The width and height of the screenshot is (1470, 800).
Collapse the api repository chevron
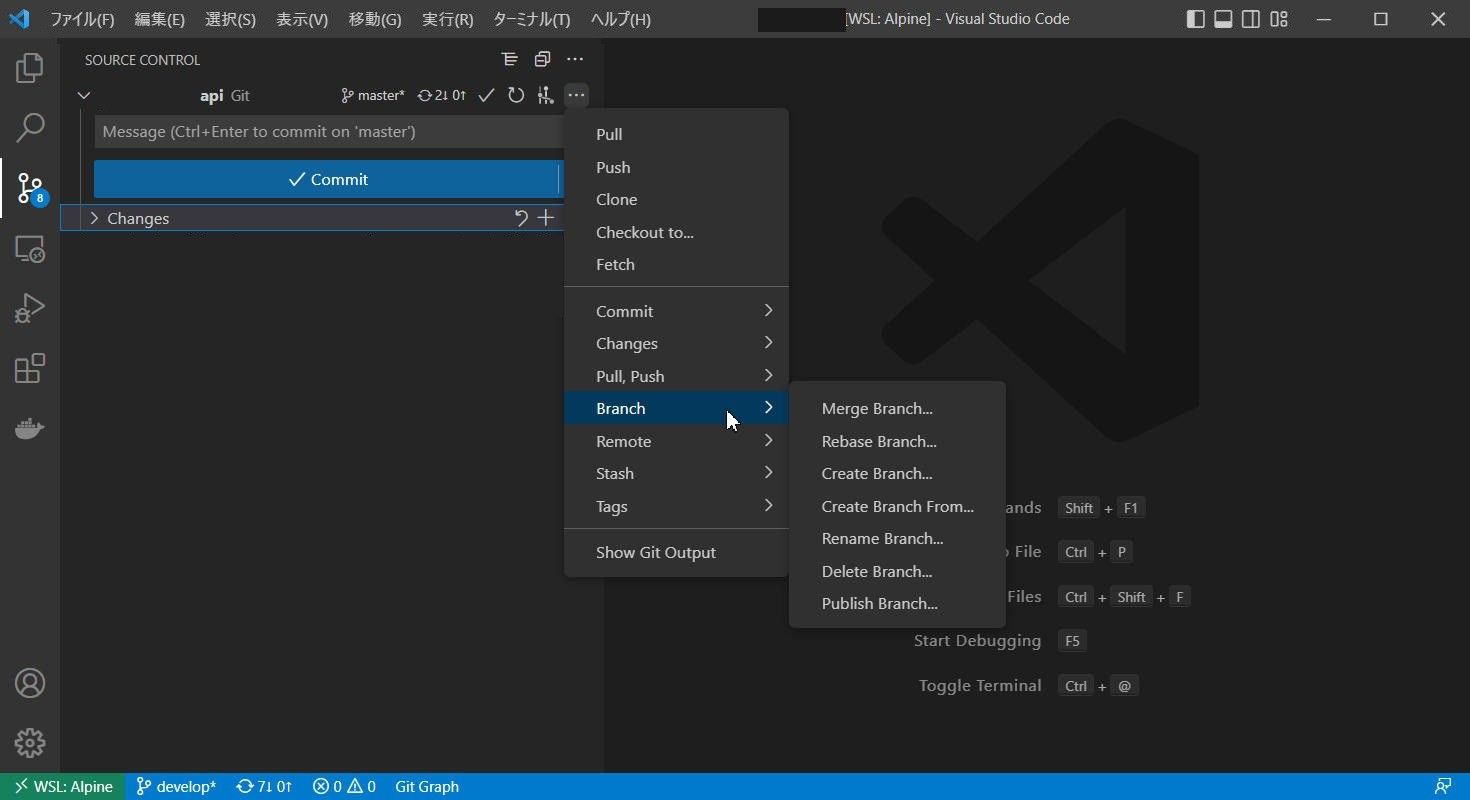84,96
